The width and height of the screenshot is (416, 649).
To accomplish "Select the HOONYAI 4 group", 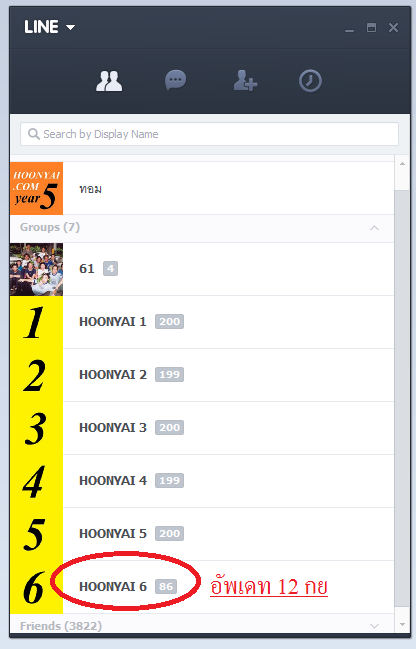I will pos(202,481).
